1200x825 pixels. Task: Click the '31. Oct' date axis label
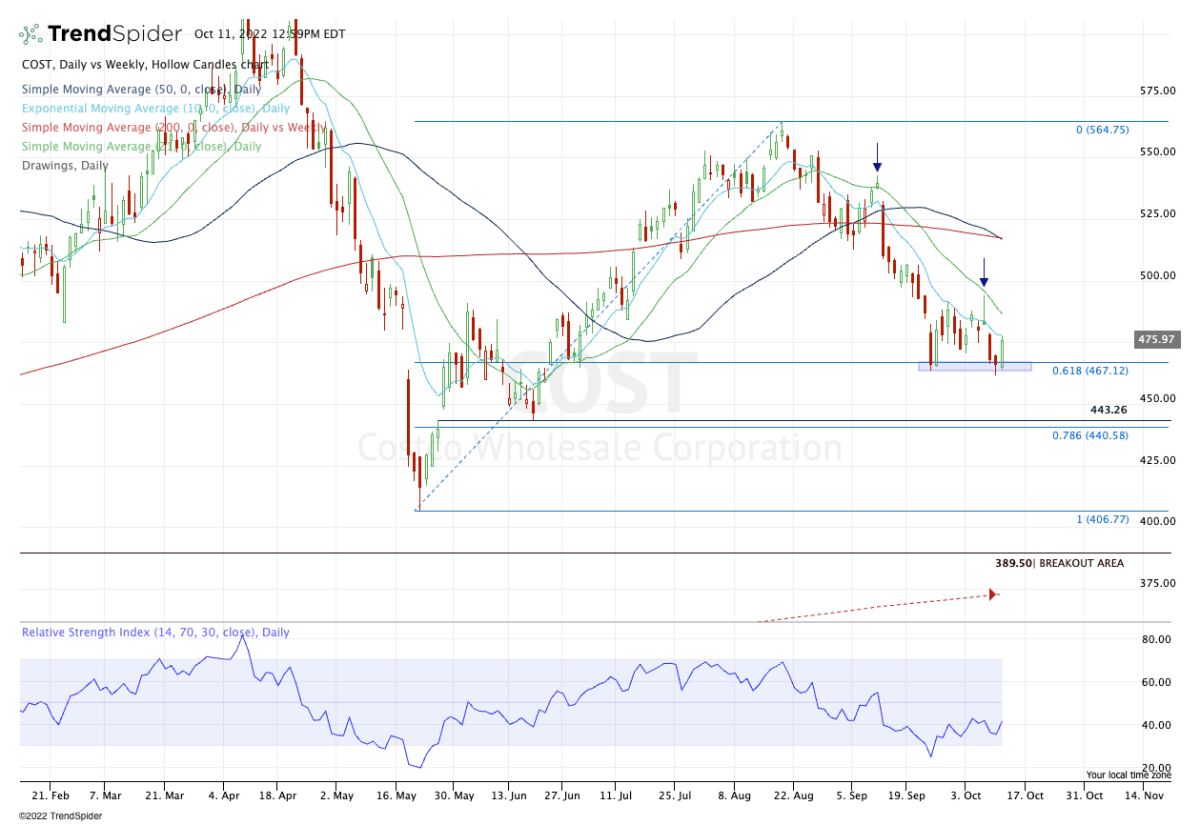coord(1083,795)
